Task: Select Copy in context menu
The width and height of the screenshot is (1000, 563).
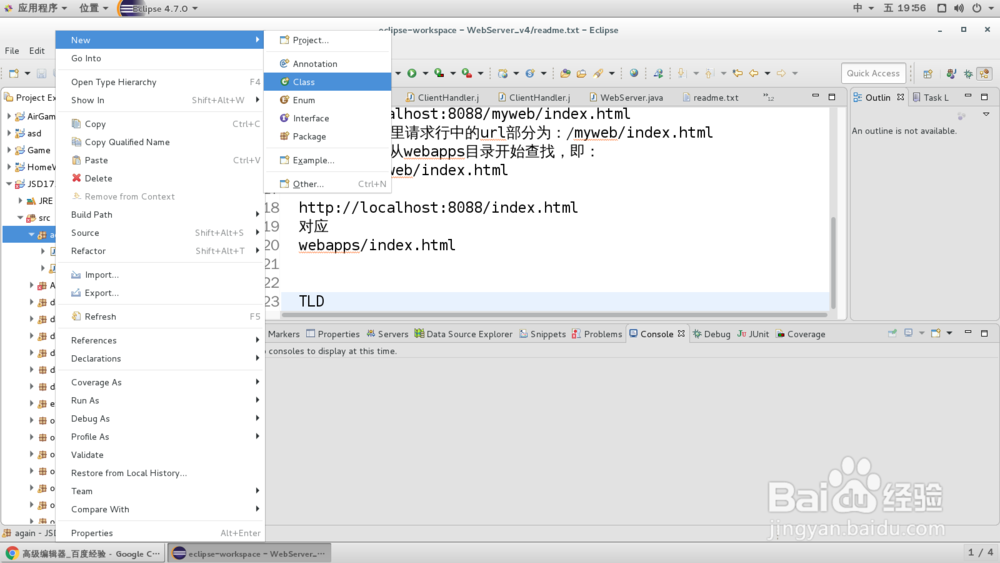Action: tap(159, 124)
